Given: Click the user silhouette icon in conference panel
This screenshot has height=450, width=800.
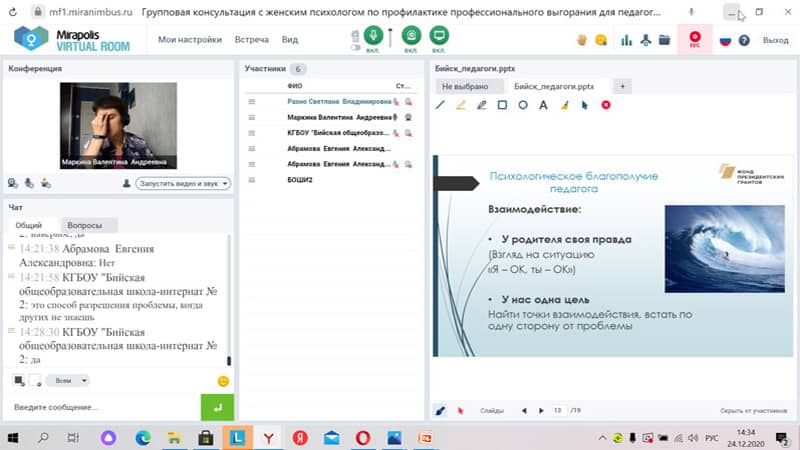Looking at the screenshot, I should tap(127, 183).
